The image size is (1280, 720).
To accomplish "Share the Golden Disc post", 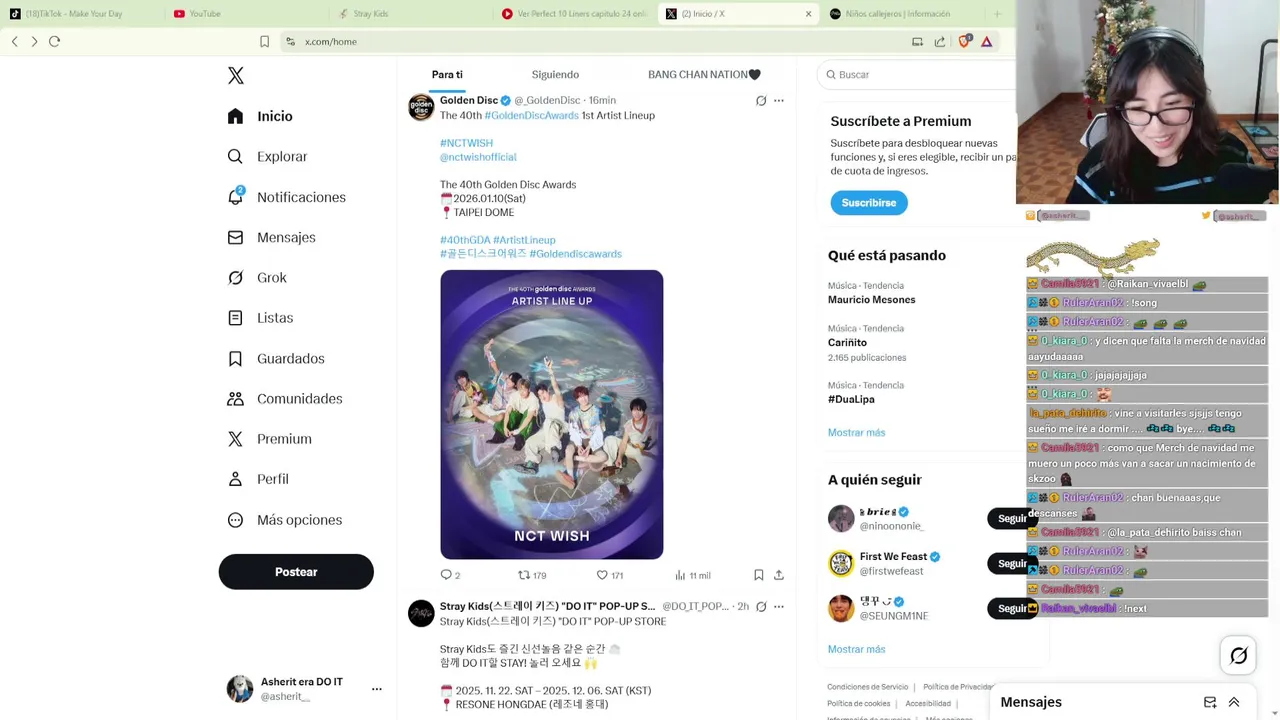I will tap(779, 575).
